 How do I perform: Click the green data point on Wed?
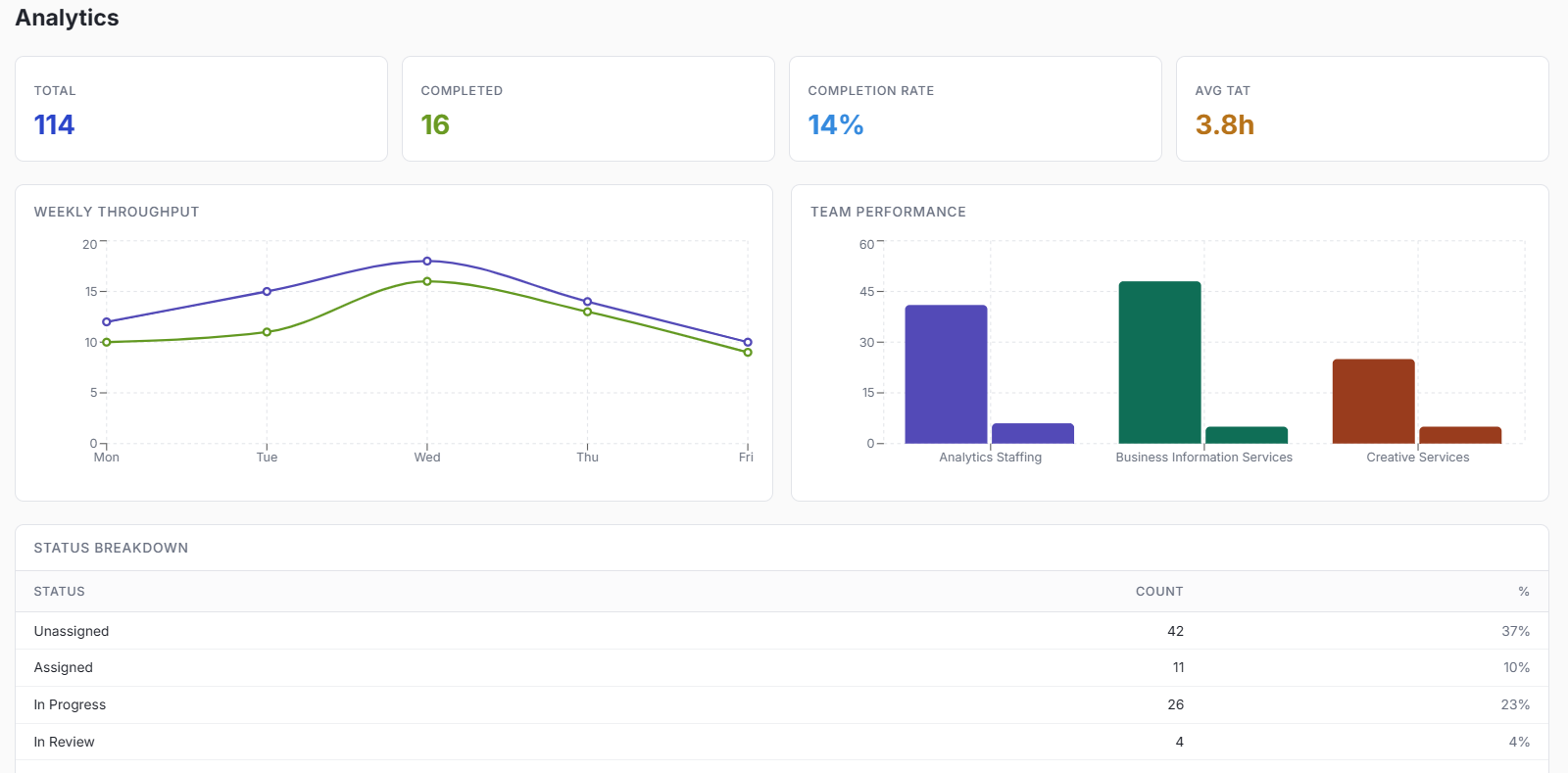tap(427, 281)
